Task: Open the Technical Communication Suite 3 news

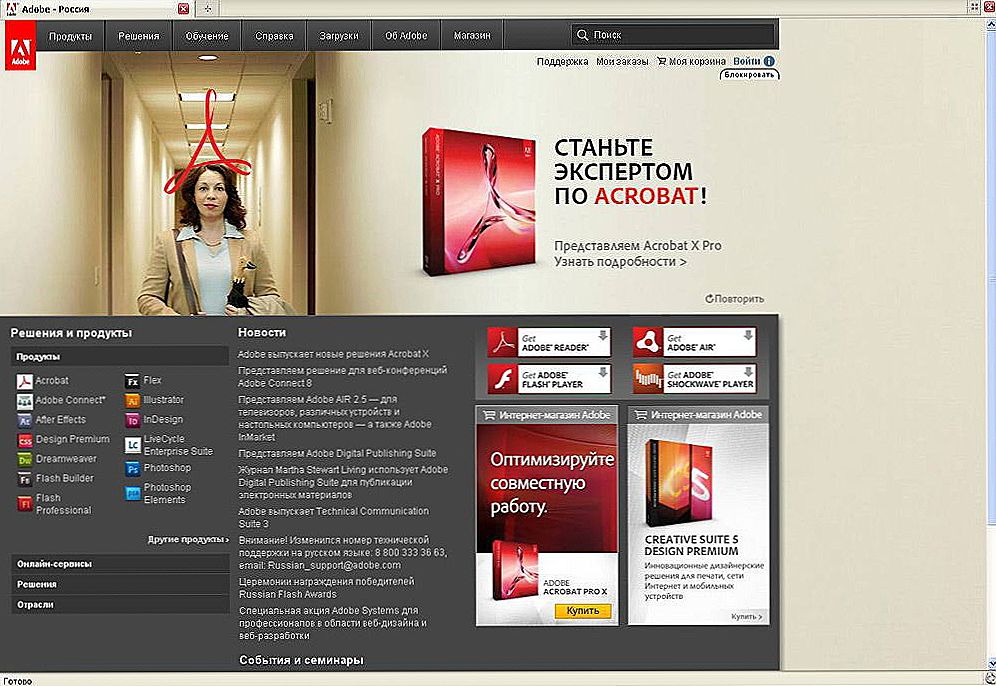Action: tap(333, 517)
